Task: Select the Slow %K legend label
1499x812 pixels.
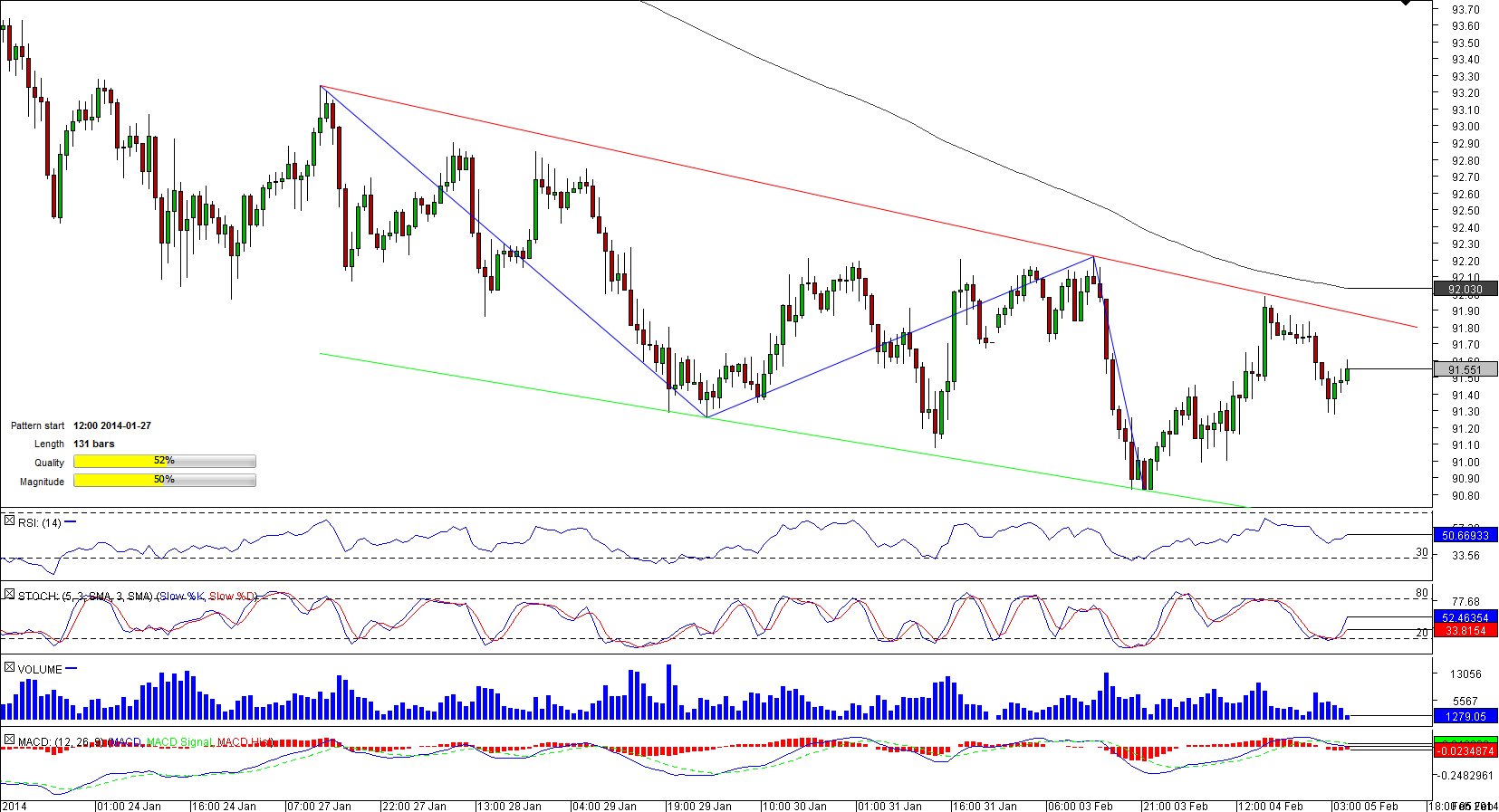Action: click(x=182, y=597)
